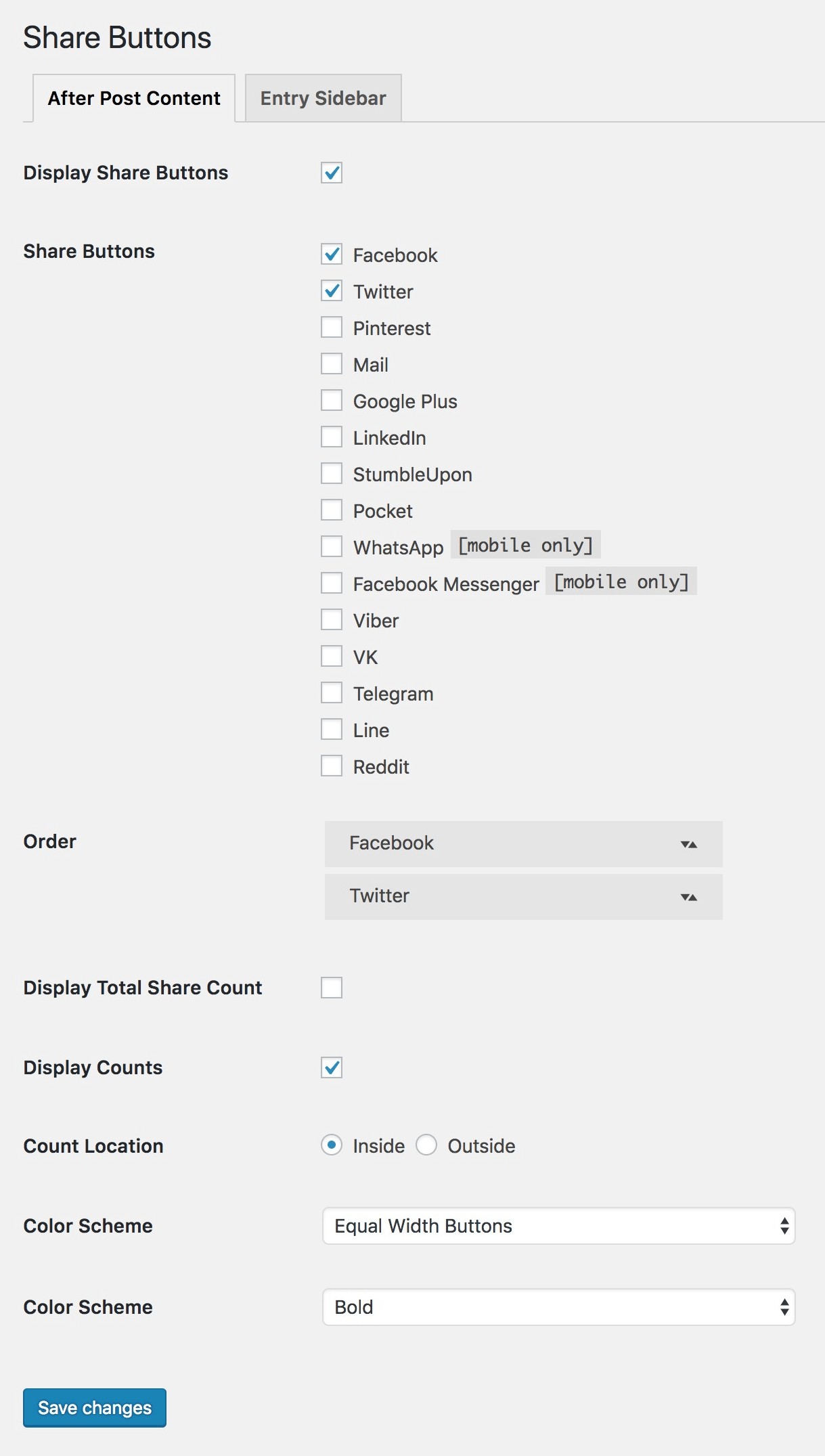The image size is (825, 1456).
Task: Check the Reddit share option
Action: click(332, 766)
